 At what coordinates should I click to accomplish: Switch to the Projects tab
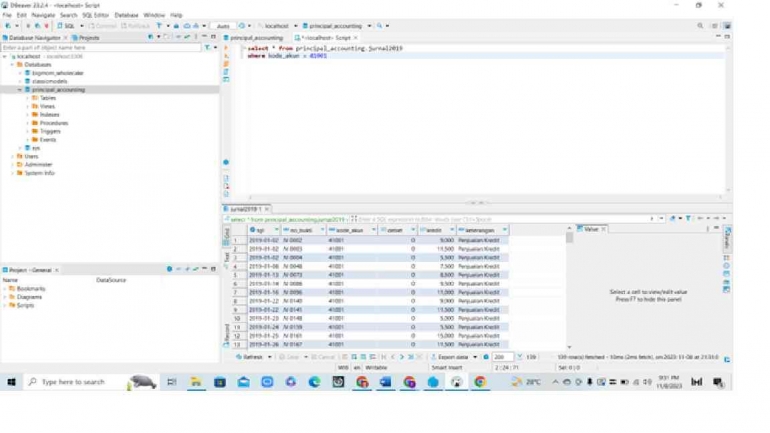click(x=86, y=38)
